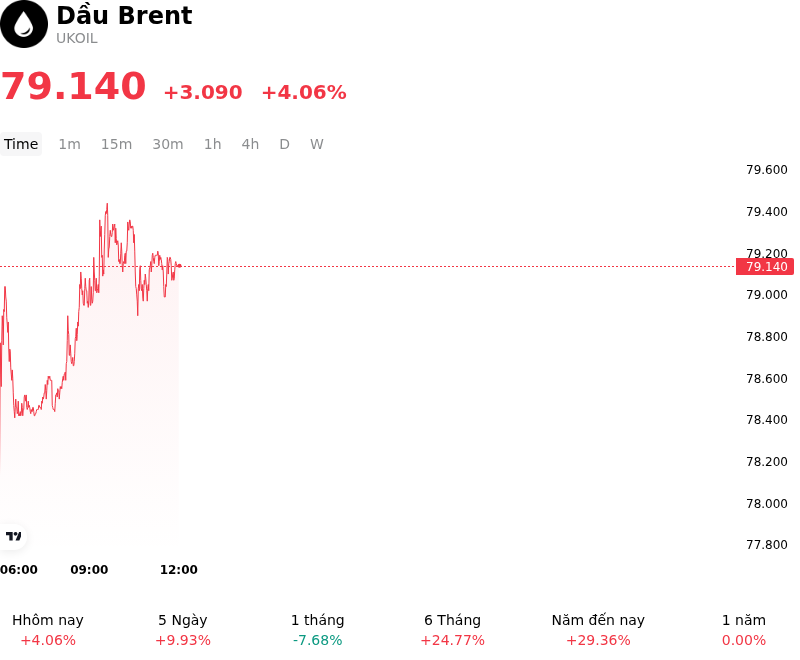Switch chart to 1m interval
This screenshot has height=660, width=800.
(x=69, y=144)
